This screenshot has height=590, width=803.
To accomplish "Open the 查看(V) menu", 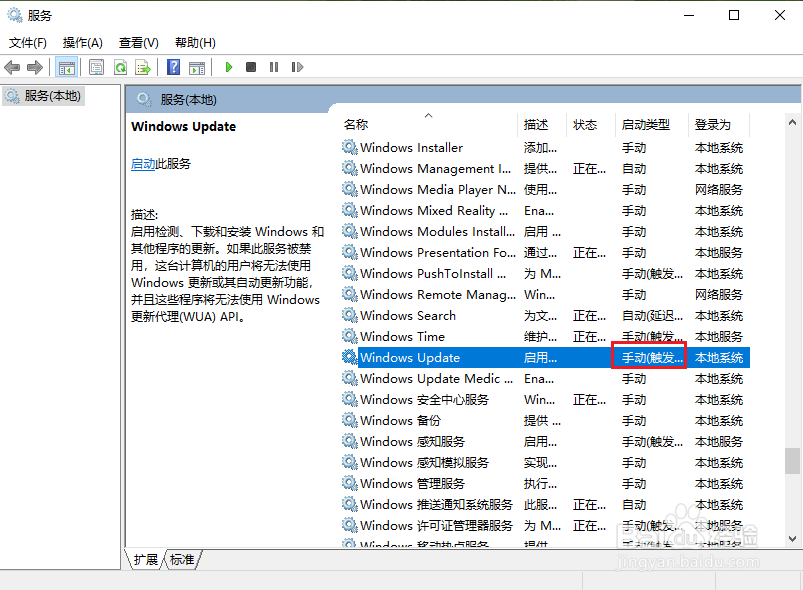I will 139,43.
